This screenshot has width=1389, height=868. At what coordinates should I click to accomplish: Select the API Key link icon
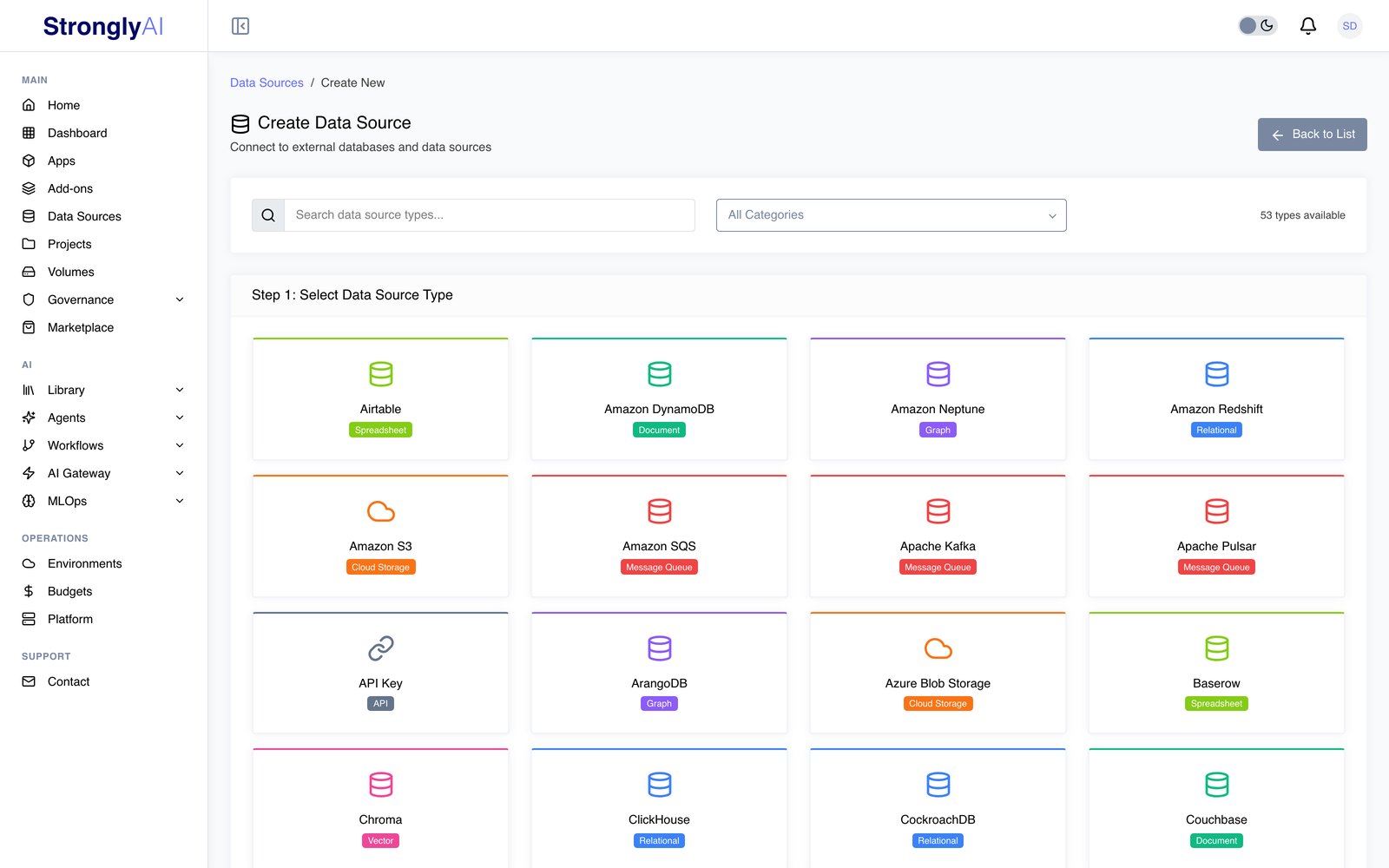point(380,648)
